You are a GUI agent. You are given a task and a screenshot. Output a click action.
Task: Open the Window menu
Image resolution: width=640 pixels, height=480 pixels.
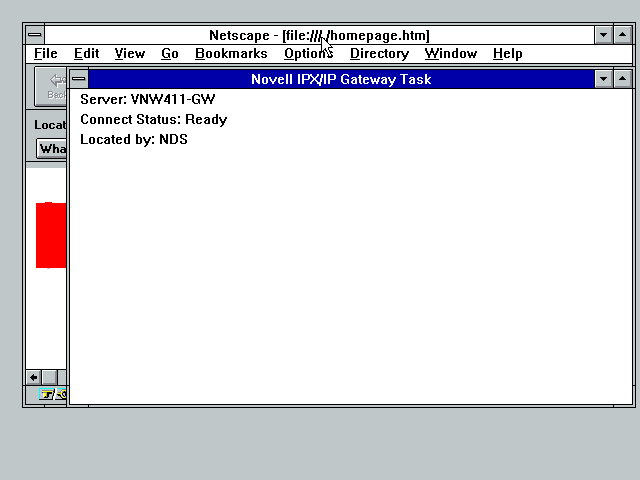click(x=451, y=53)
